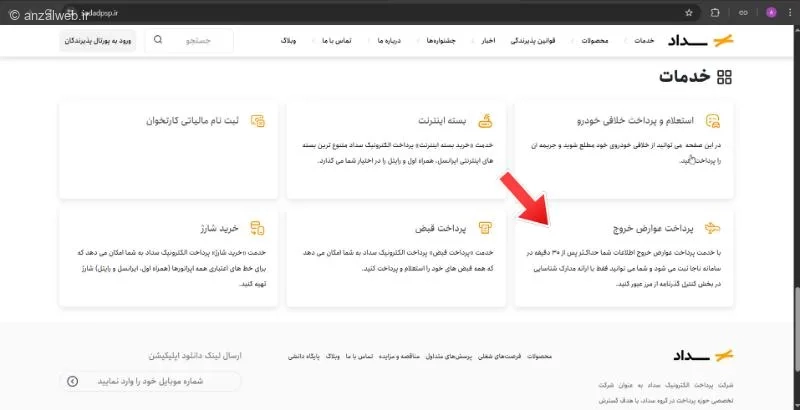Open the بسته اینترنت card title

pyautogui.click(x=442, y=121)
